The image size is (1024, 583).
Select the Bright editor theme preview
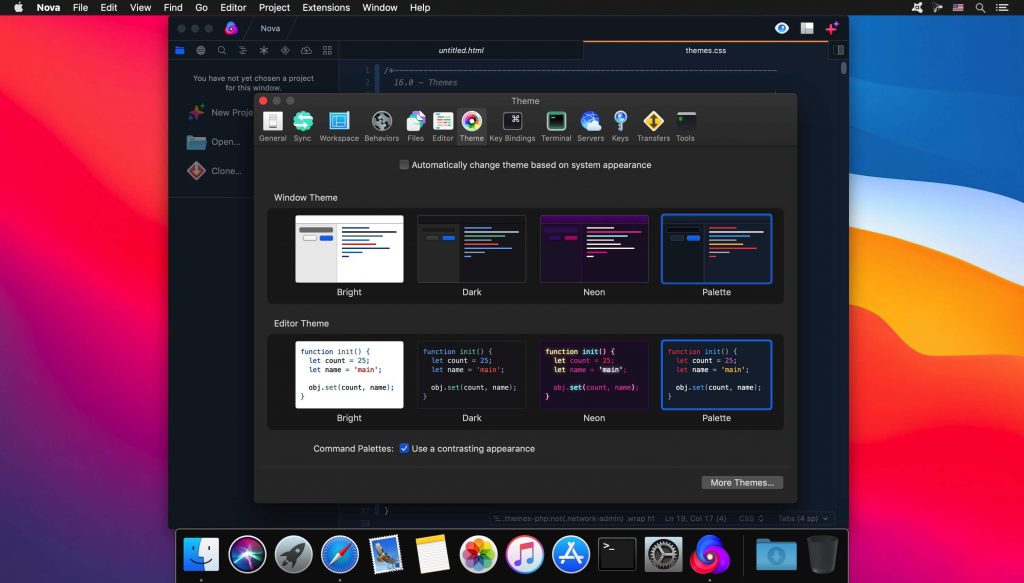pos(349,372)
